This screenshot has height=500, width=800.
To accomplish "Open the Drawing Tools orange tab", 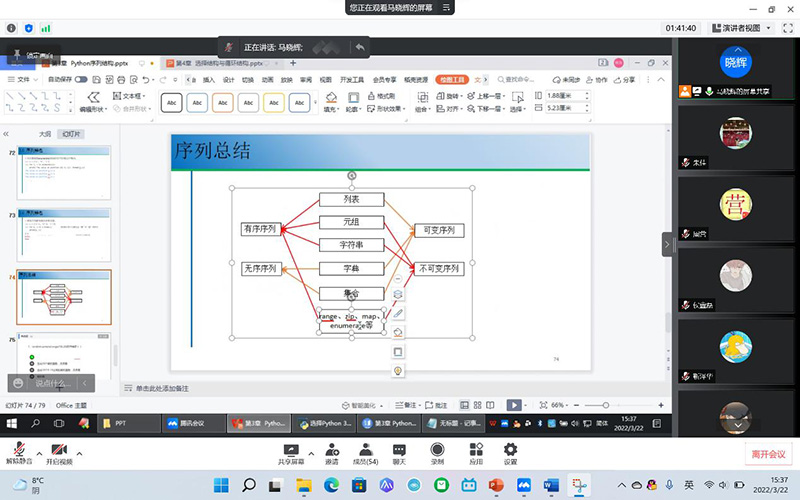I will click(x=452, y=80).
